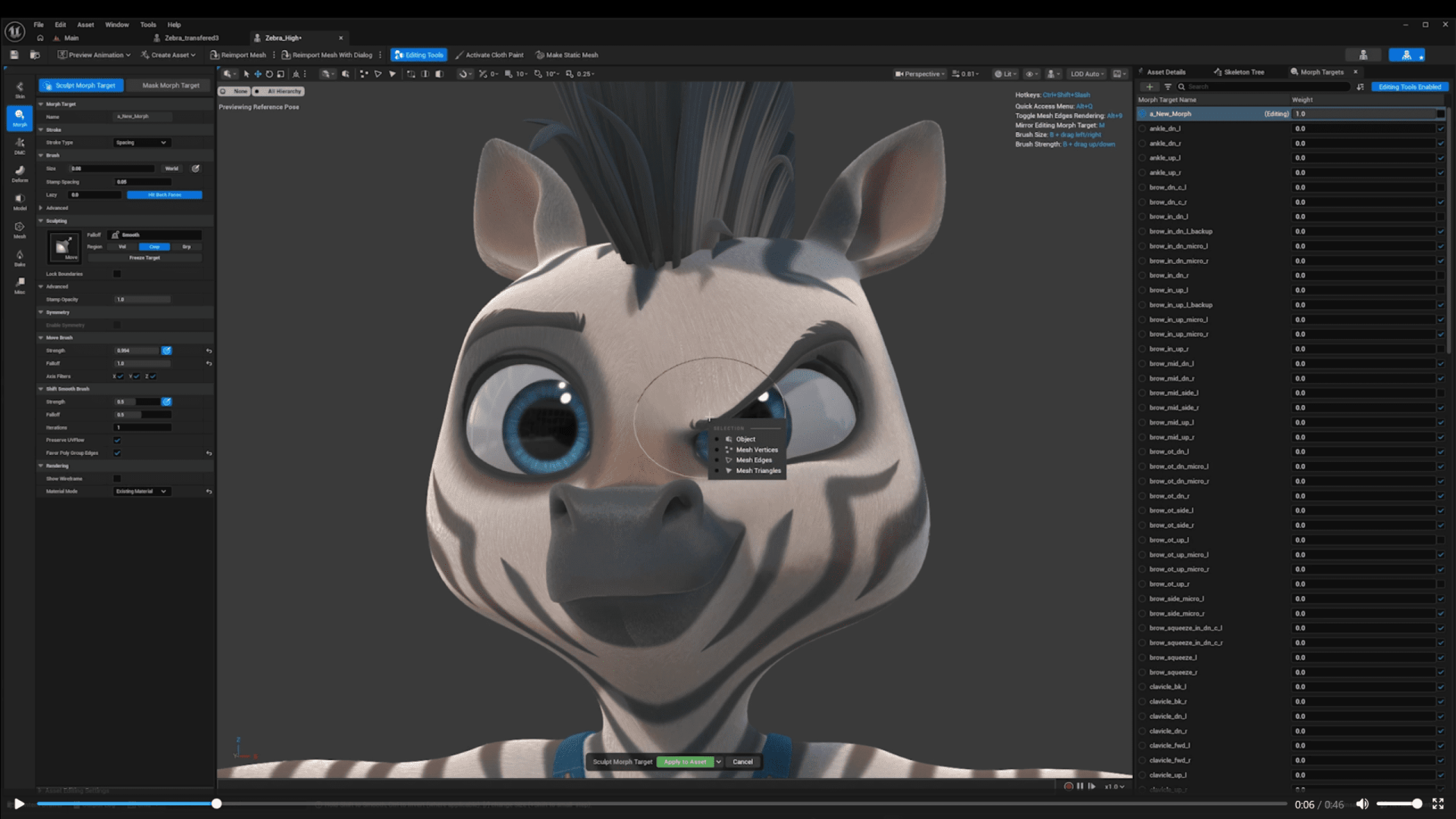
Task: Open the Preview Animation dropdown
Action: (x=94, y=55)
